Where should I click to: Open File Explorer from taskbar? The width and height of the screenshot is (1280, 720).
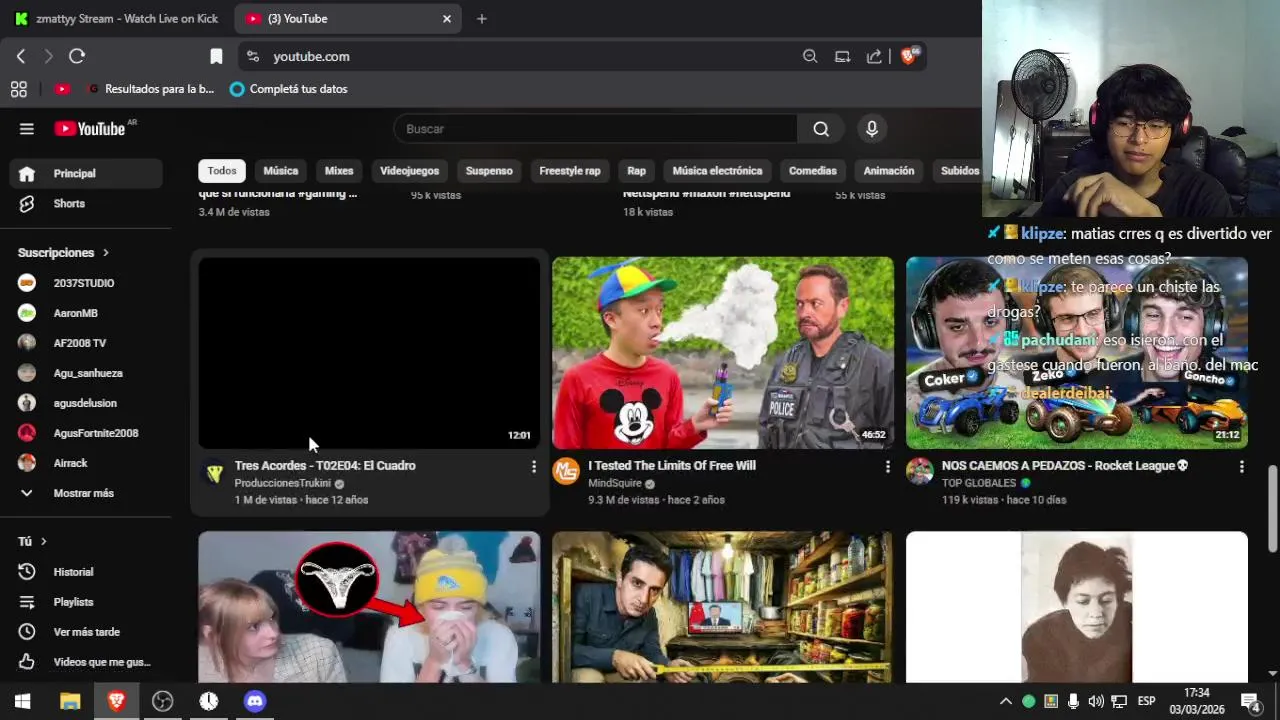(70, 701)
